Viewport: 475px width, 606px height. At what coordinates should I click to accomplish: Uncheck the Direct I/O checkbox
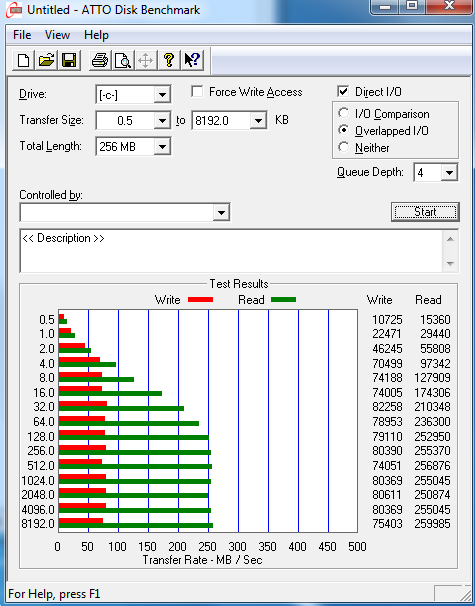343,92
